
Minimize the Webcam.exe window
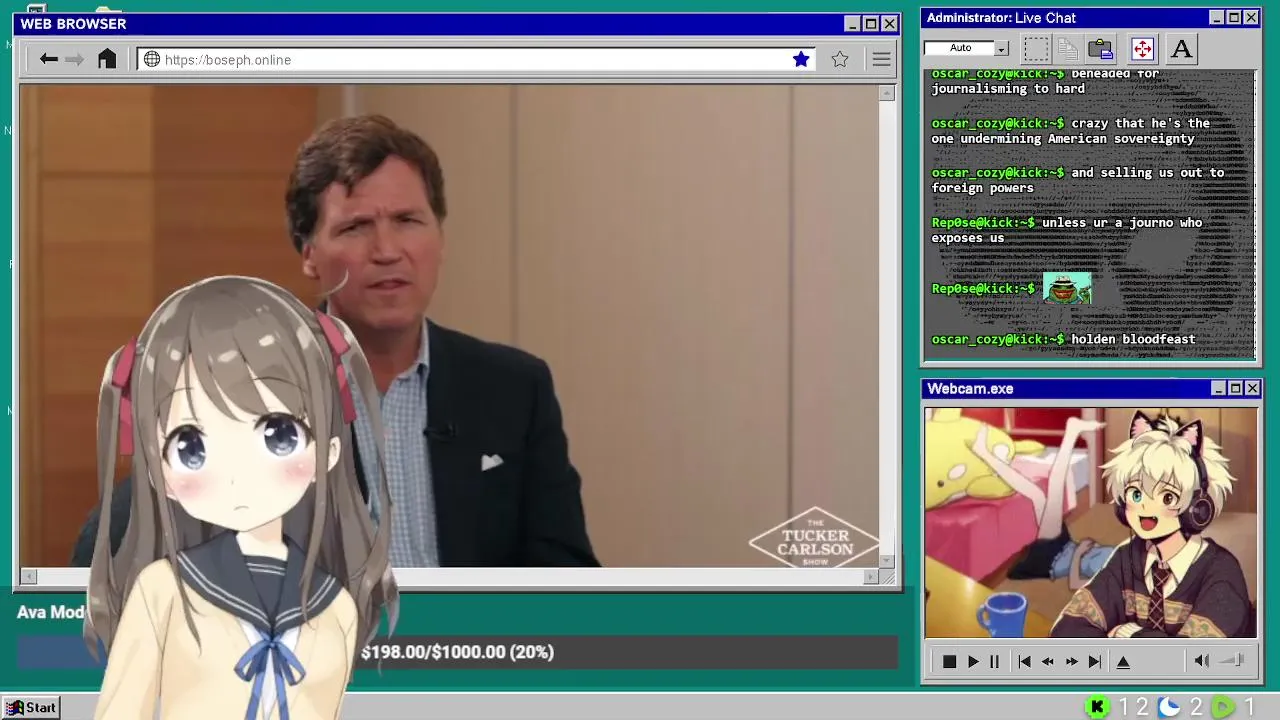(1219, 388)
